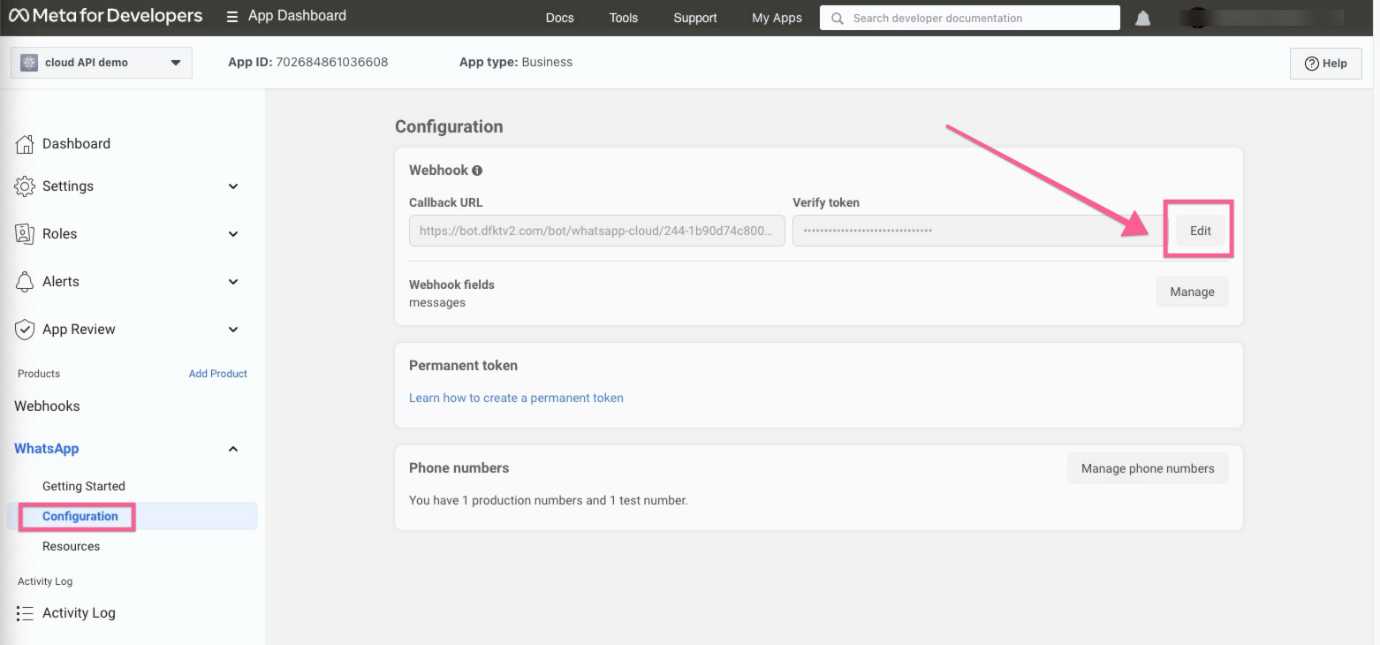Click the cloud API demo app icon
Screen dimensions: 1380x645
[x=29, y=62]
